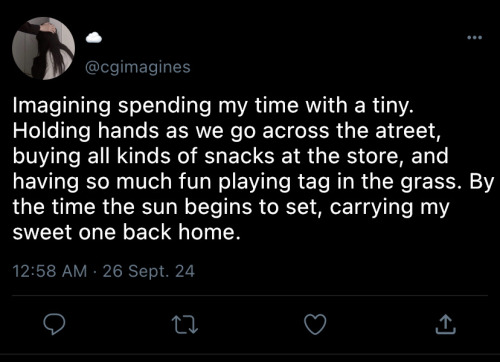
Task: Open the profile picture avatar
Action: 43,49
